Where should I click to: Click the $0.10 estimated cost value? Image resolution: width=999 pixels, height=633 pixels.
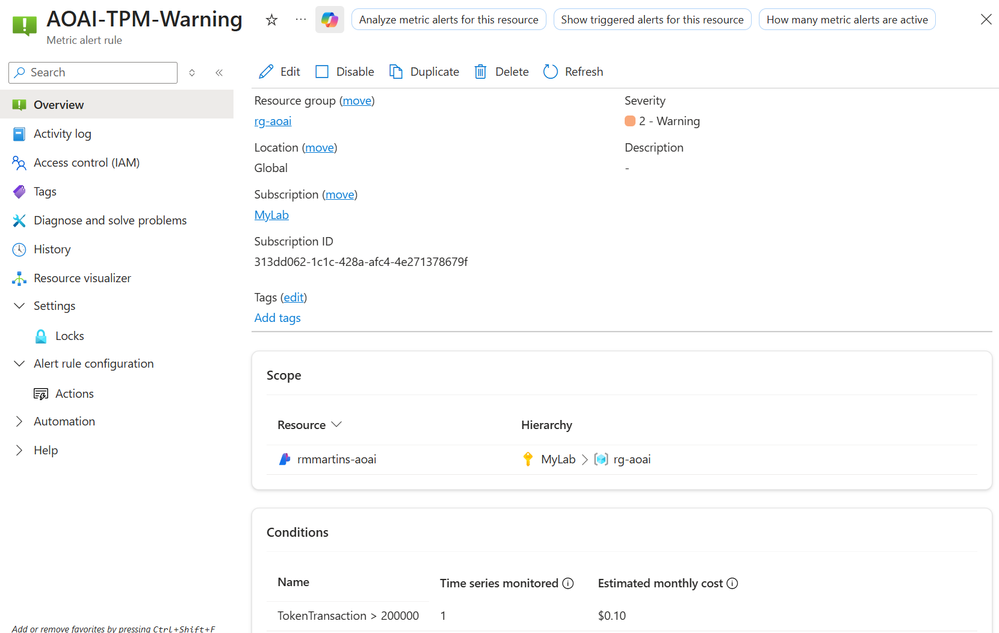612,616
